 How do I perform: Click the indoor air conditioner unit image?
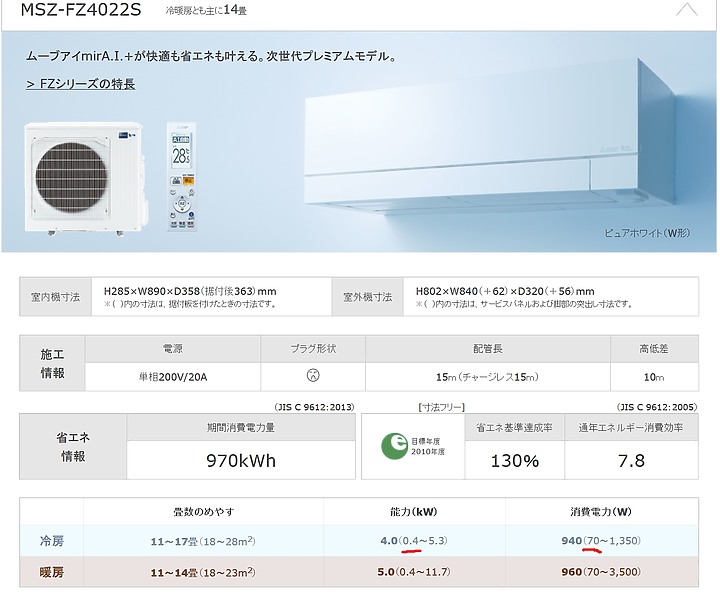pos(489,138)
